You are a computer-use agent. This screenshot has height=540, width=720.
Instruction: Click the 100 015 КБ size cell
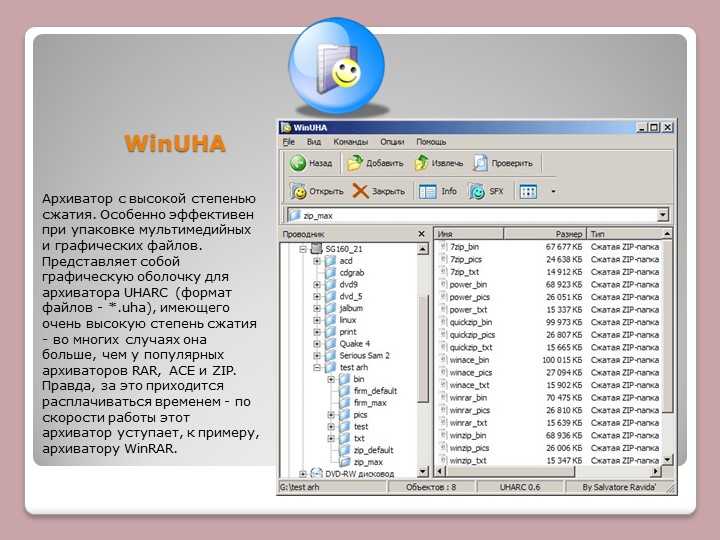562,360
